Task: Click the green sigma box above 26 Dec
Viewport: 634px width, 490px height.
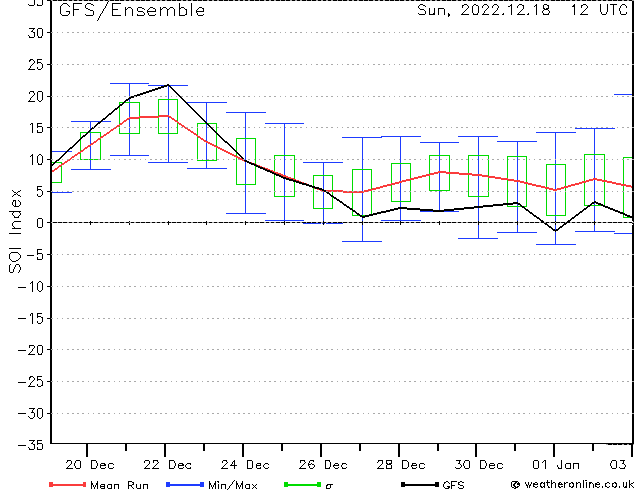Action: tap(323, 192)
